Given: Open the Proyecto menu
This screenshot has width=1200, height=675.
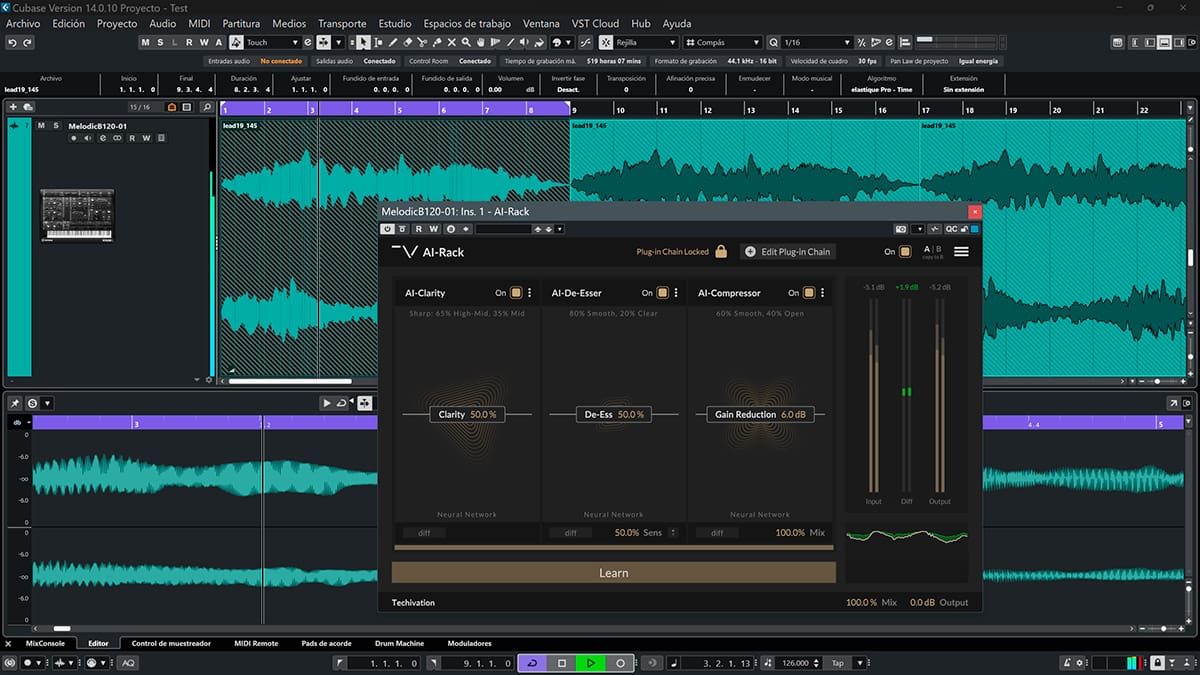Looking at the screenshot, I should (x=117, y=23).
